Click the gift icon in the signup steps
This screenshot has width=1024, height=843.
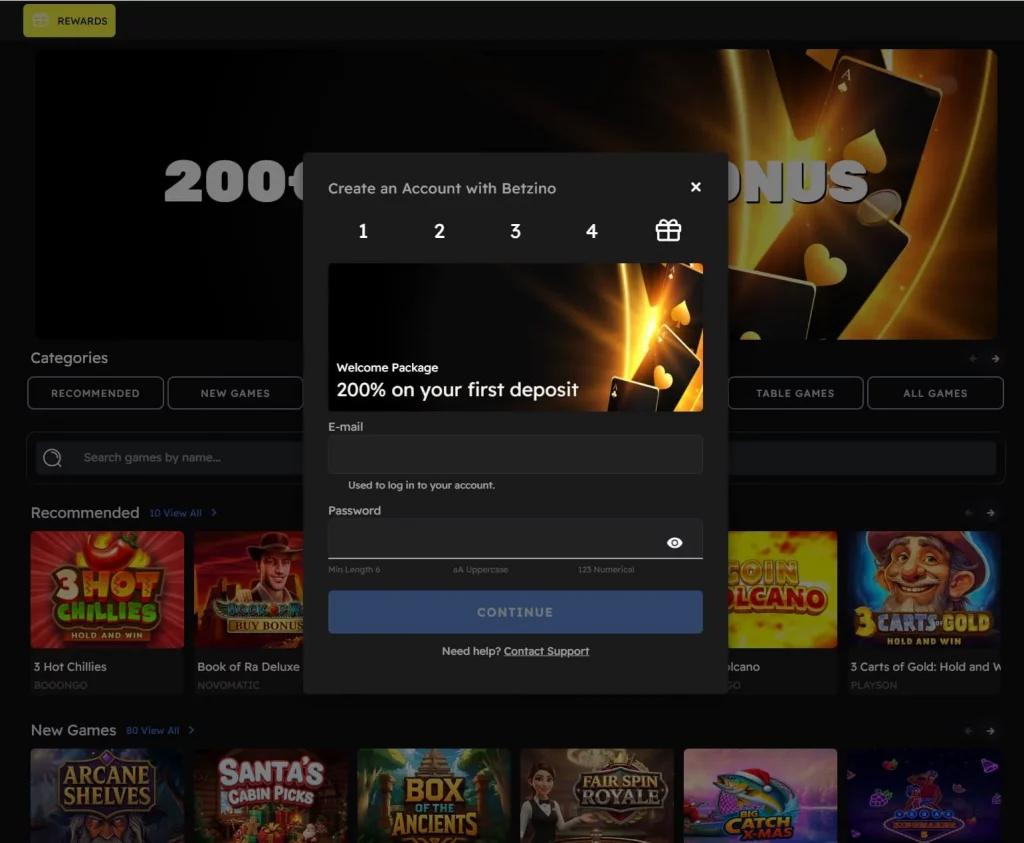[667, 230]
